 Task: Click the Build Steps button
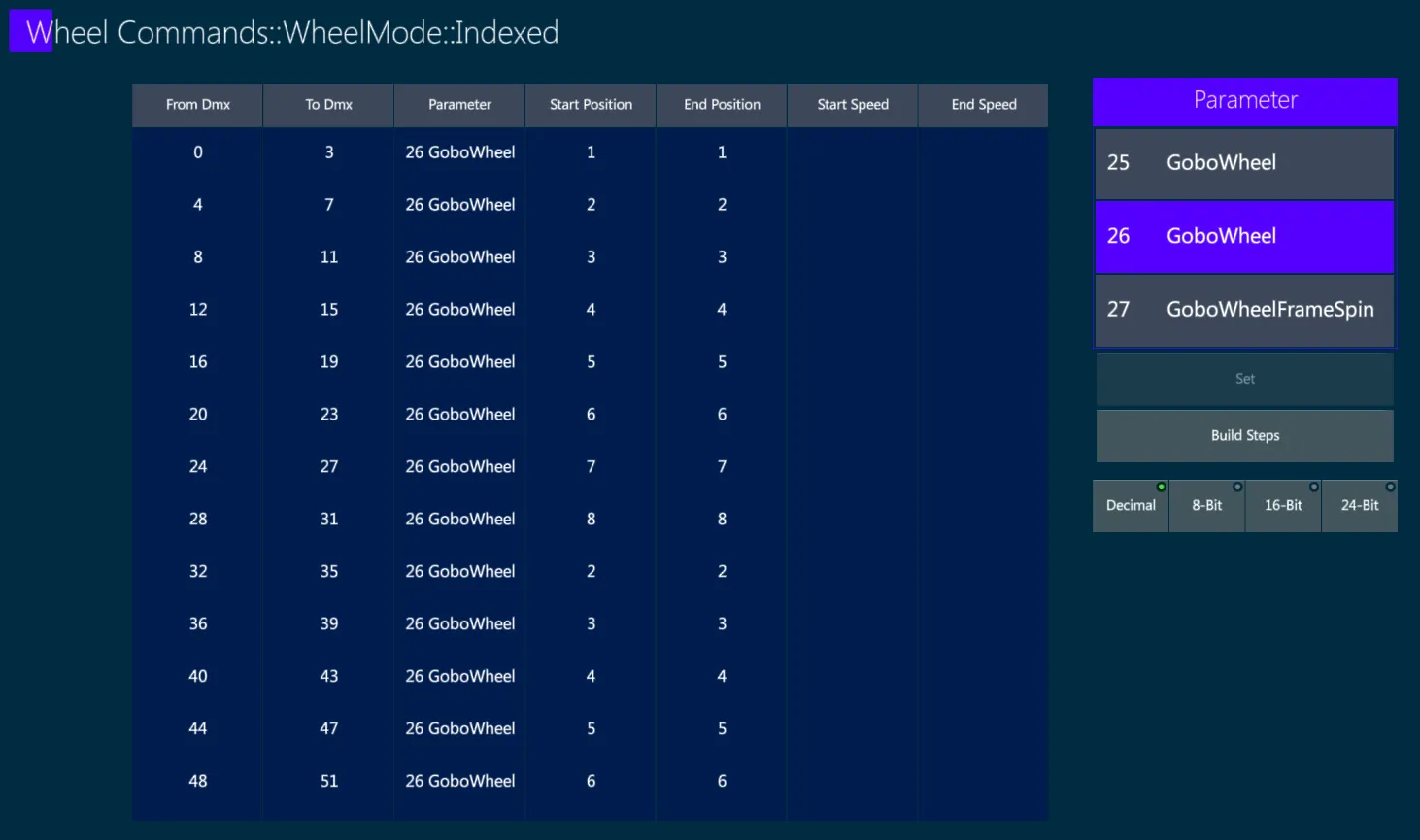click(x=1245, y=435)
